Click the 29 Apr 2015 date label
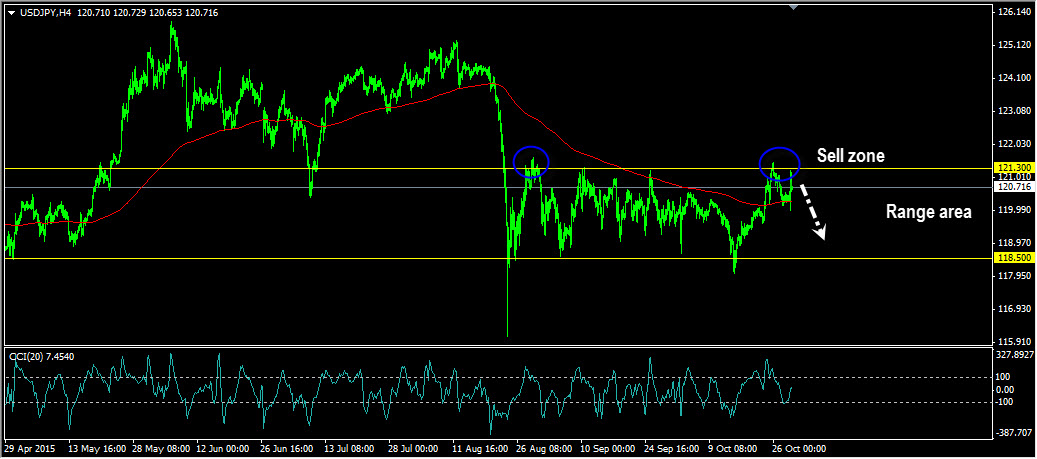 click(x=30, y=448)
